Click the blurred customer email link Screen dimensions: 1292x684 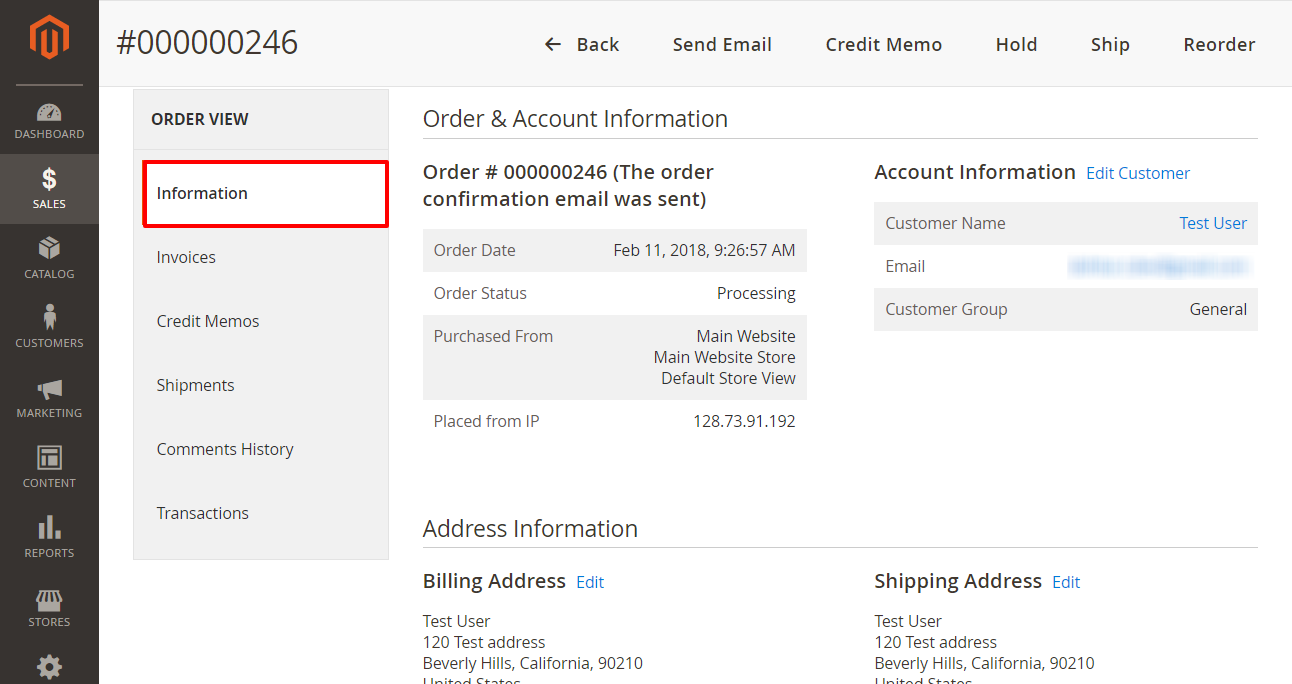pyautogui.click(x=1158, y=267)
